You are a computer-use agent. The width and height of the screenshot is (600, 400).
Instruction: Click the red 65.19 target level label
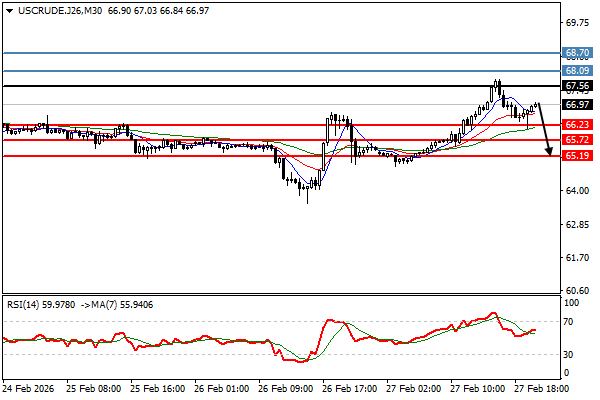pos(576,156)
